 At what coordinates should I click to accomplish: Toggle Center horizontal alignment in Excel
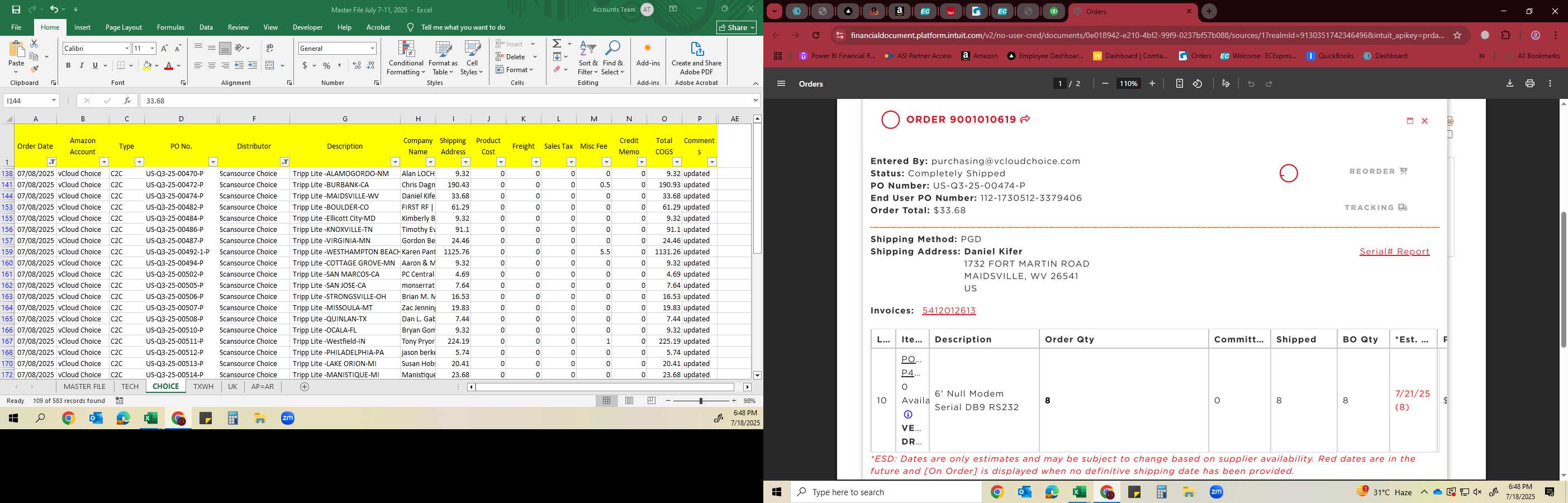point(212,65)
